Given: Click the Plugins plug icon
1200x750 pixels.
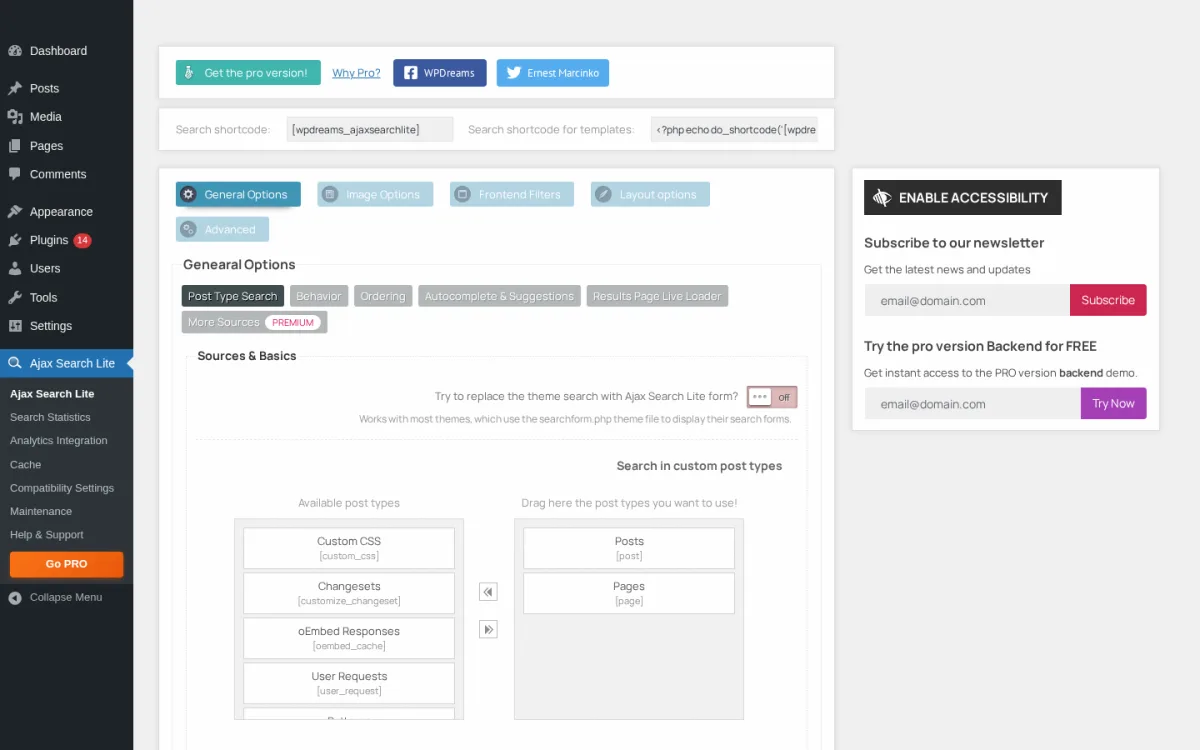Looking at the screenshot, I should coord(15,240).
